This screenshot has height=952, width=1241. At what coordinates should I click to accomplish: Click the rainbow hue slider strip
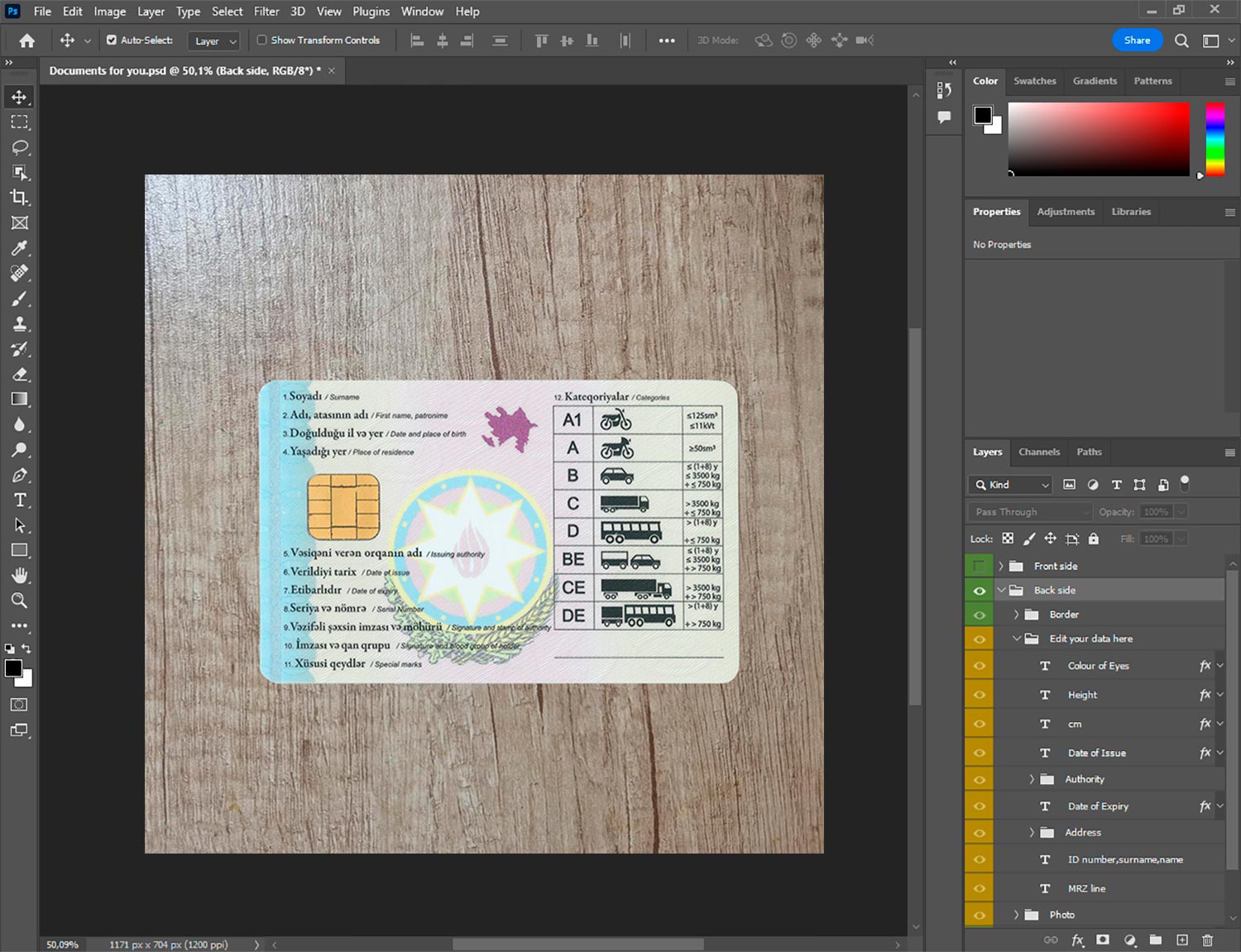click(1215, 138)
